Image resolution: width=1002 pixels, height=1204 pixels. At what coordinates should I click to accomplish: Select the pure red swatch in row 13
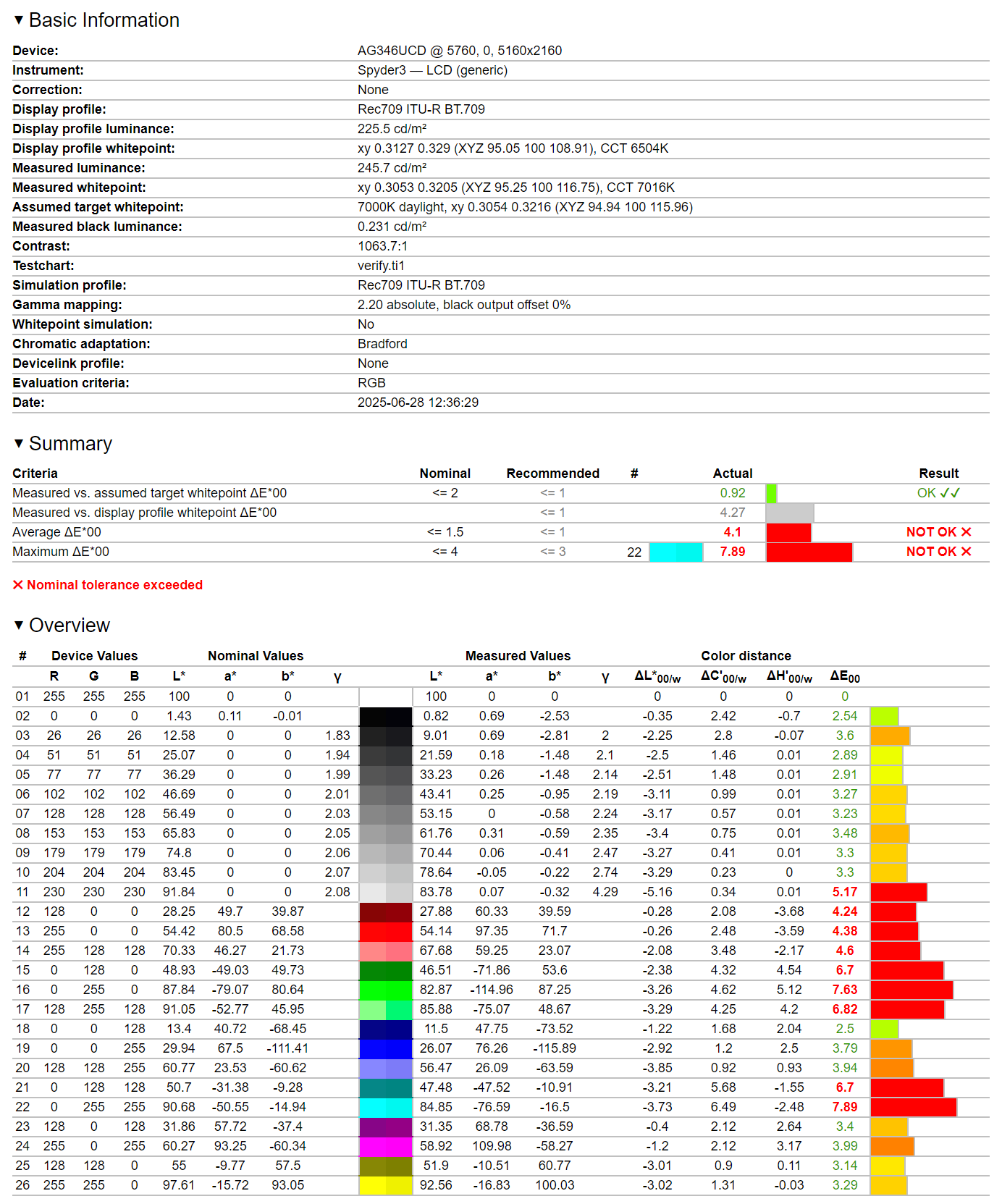(x=385, y=931)
